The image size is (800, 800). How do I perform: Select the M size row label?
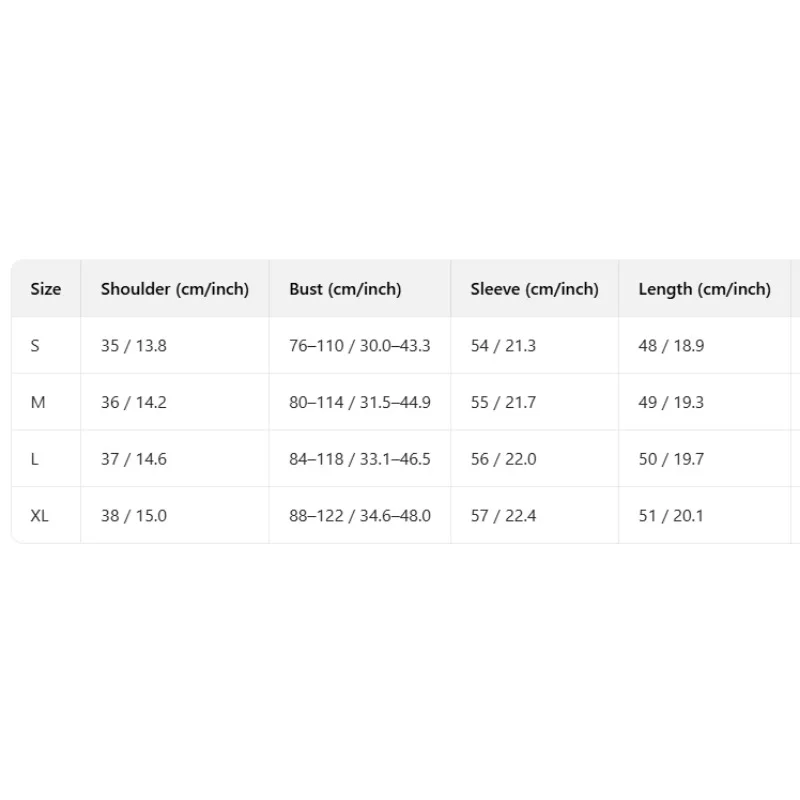(x=38, y=402)
